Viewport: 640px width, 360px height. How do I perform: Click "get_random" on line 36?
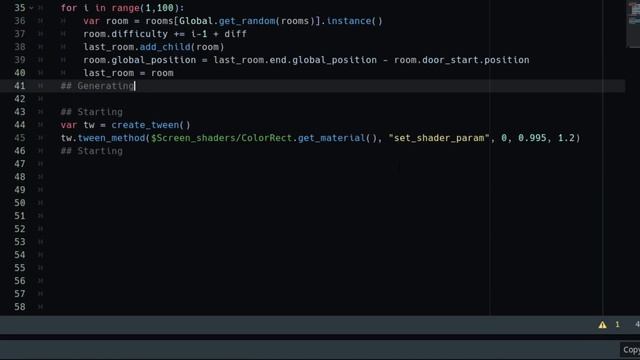[247, 21]
